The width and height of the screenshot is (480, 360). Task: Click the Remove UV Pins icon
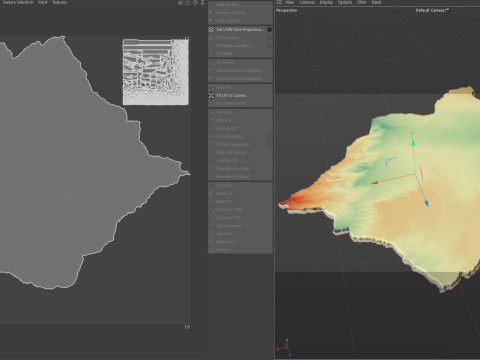coord(211,13)
